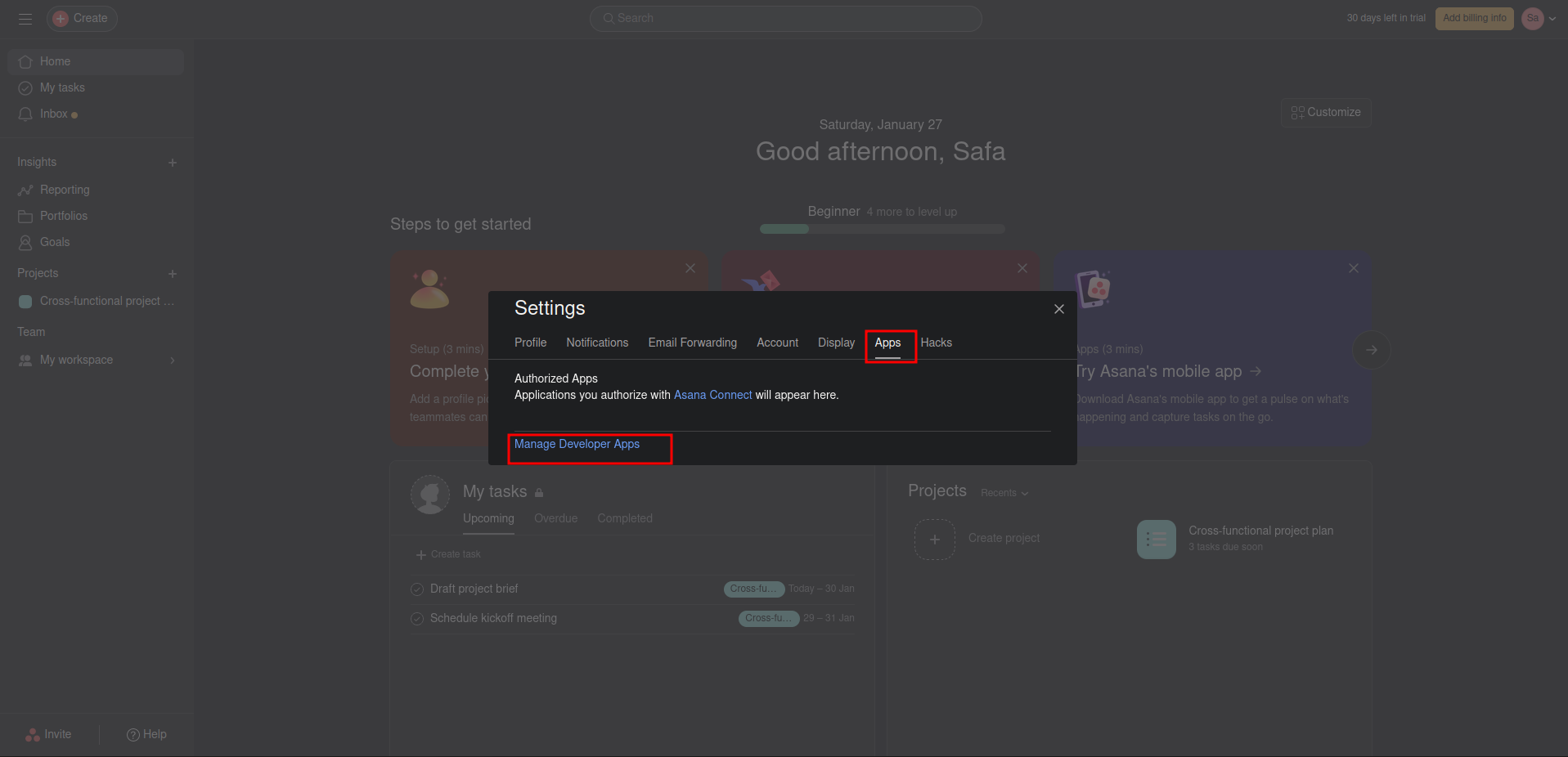Image resolution: width=1568 pixels, height=757 pixels.
Task: Open My tasks in sidebar
Action: (x=96, y=87)
